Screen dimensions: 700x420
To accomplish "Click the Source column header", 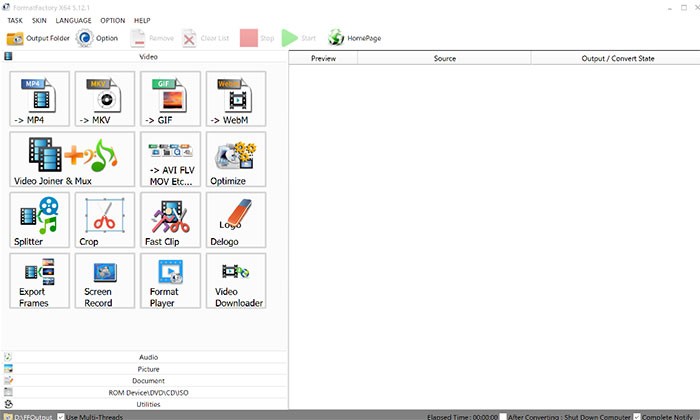I will tap(445, 59).
